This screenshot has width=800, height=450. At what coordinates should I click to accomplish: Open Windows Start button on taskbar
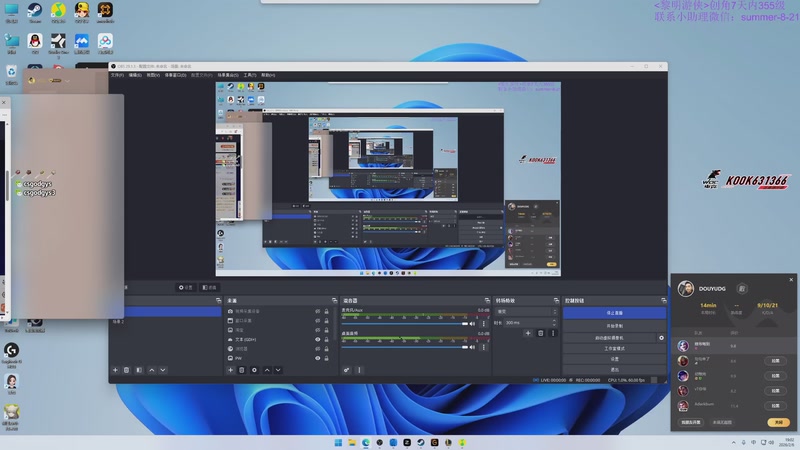[x=338, y=442]
